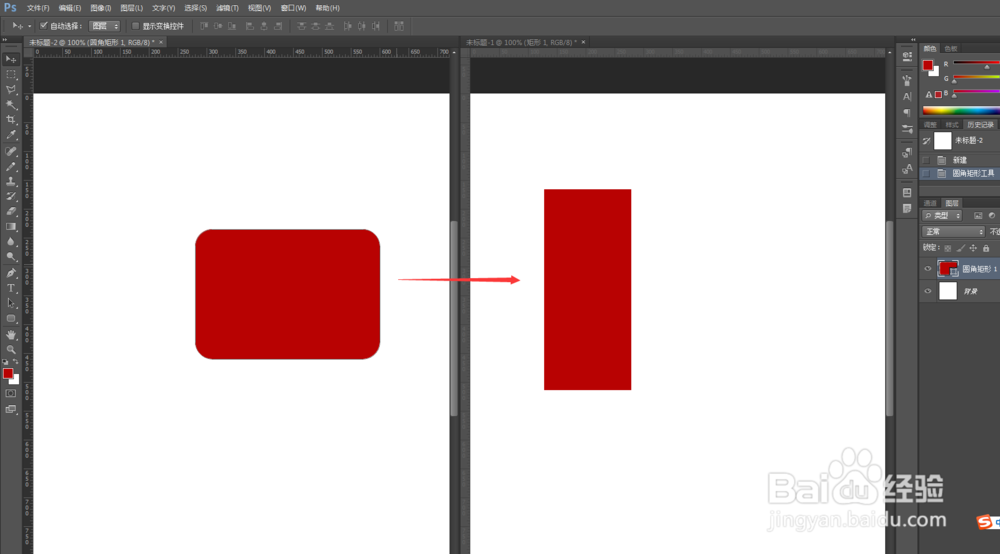
Task: Click the 圆角矩形 1 layer thumbnail
Action: [947, 268]
